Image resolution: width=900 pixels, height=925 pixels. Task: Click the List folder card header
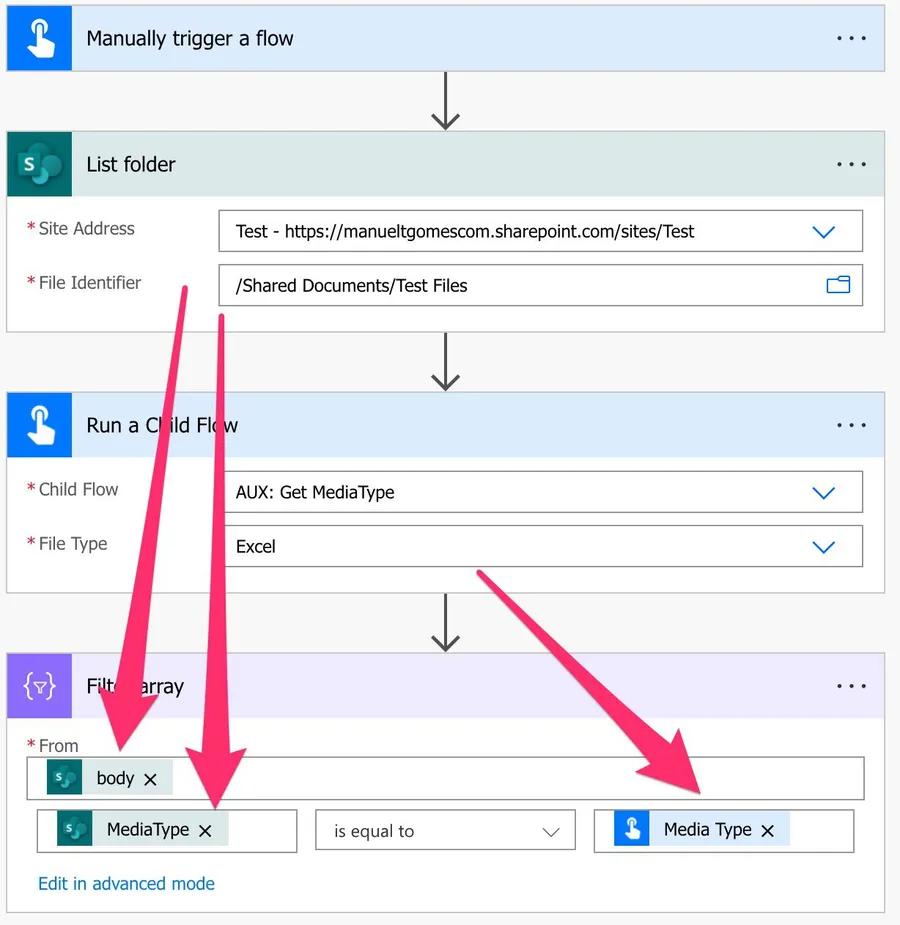pyautogui.click(x=450, y=164)
